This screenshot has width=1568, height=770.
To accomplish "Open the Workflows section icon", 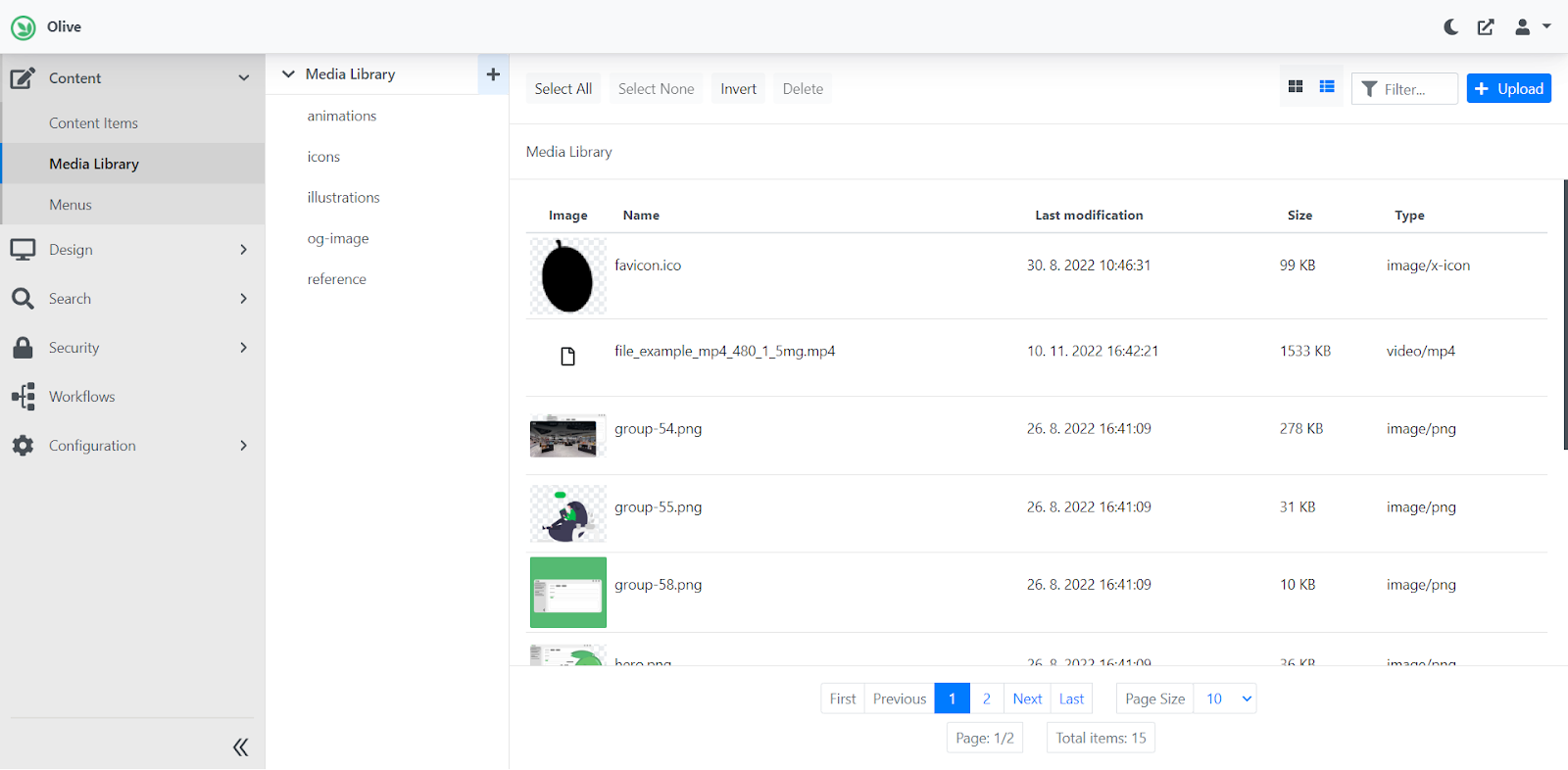I will tap(24, 397).
